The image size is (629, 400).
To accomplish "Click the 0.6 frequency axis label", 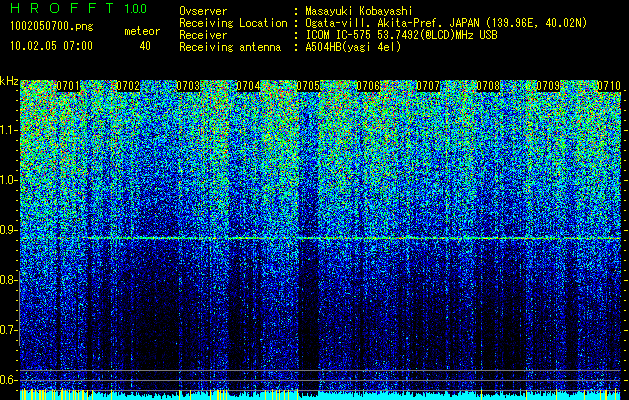I will tap(9, 380).
